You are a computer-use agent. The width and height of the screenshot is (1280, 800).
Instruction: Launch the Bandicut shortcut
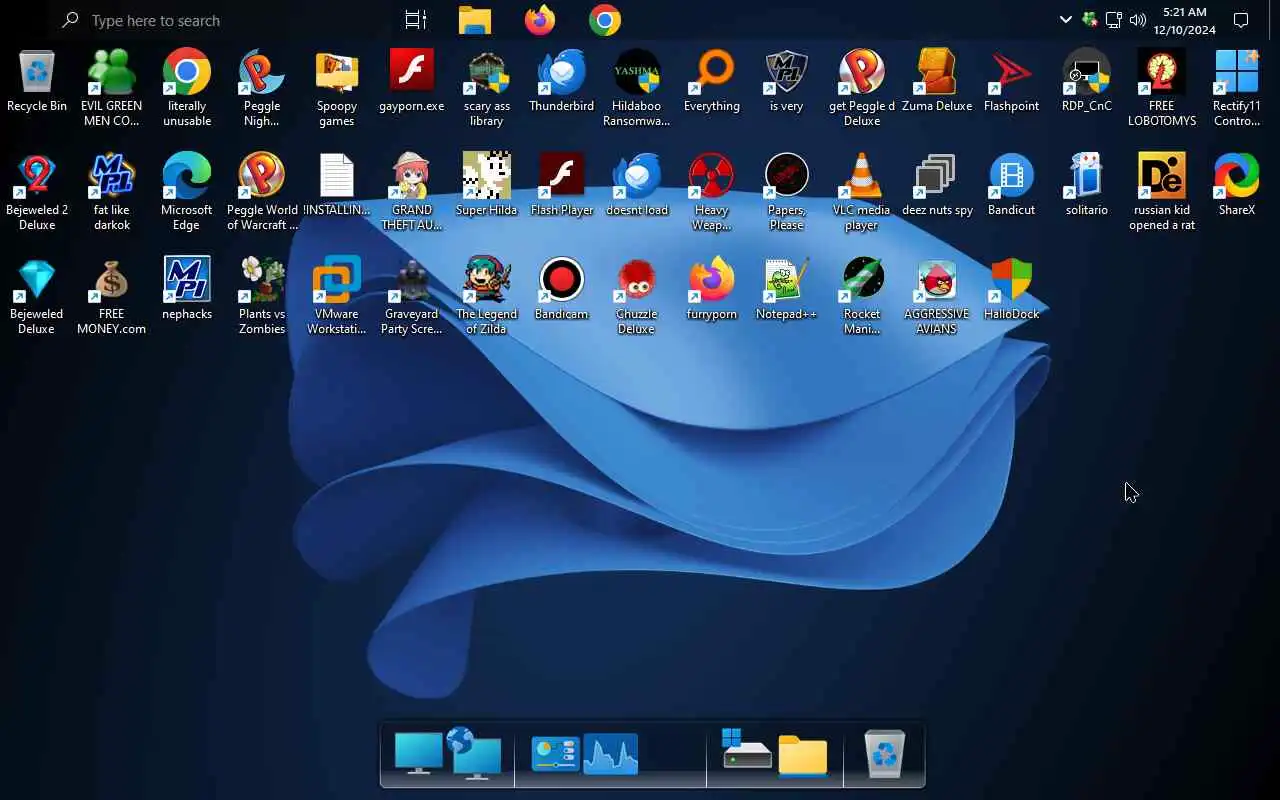coord(1012,186)
